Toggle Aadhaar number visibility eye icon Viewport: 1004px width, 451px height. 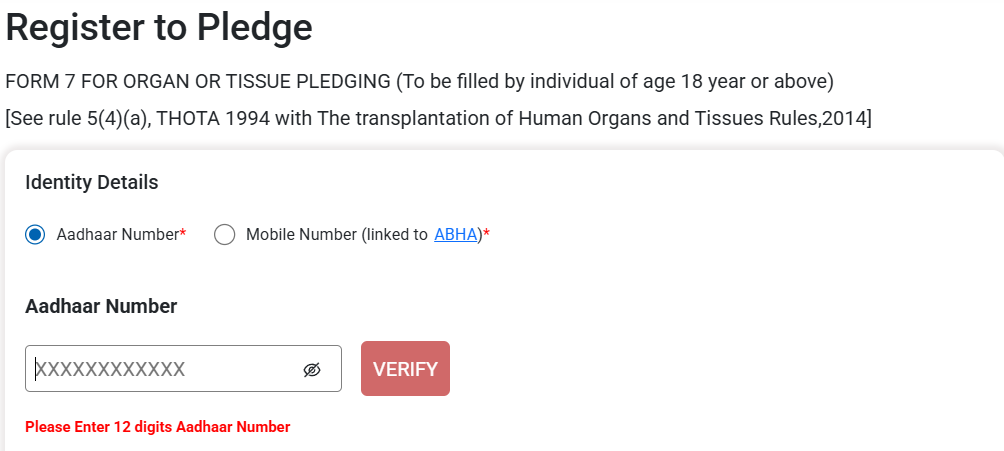coord(312,370)
